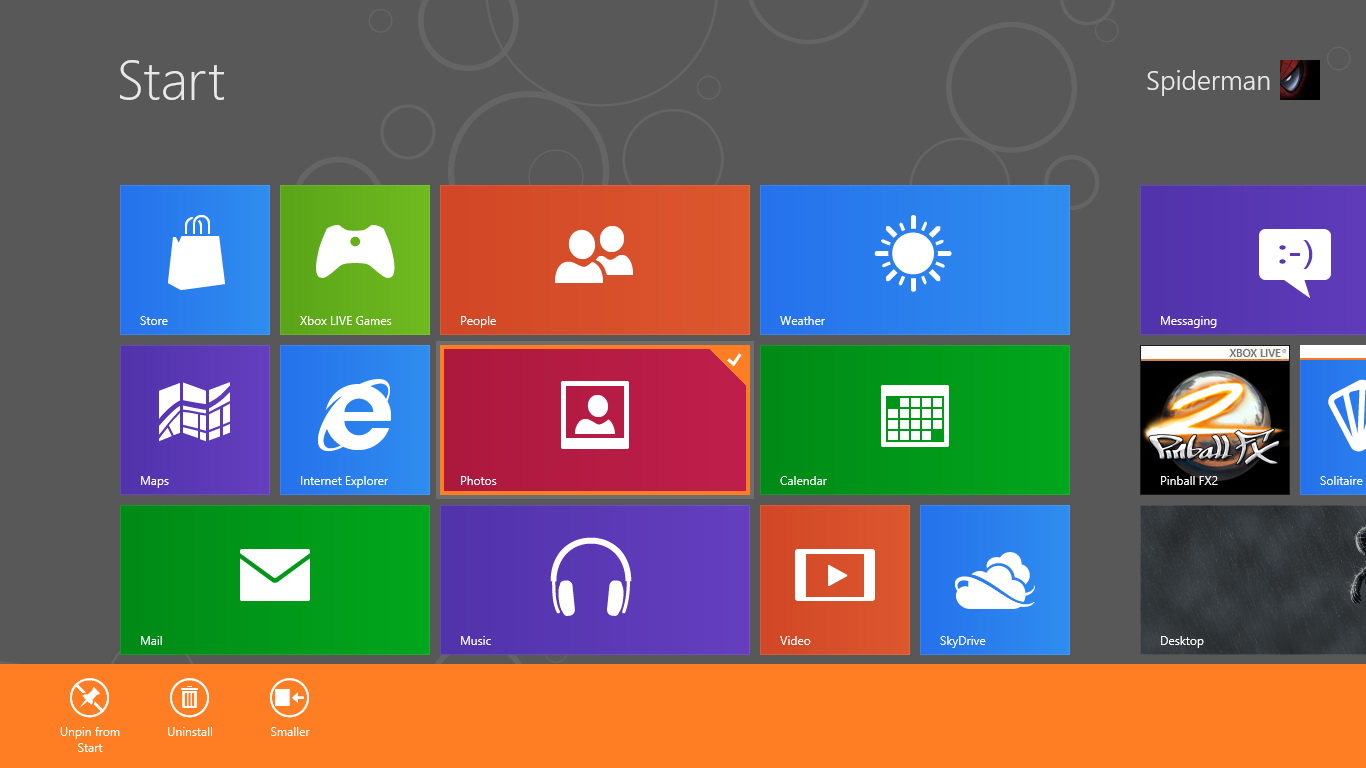Open the Calendar tile
The height and width of the screenshot is (768, 1366).
pyautogui.click(x=915, y=420)
